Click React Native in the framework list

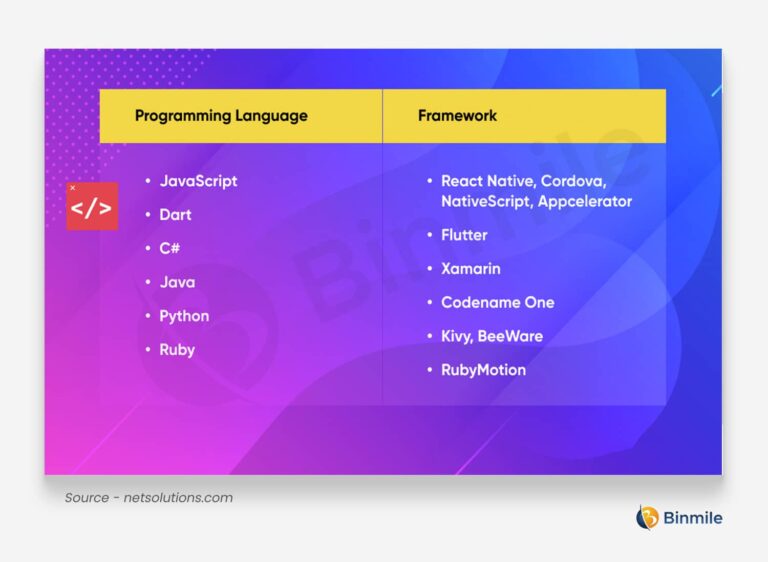[x=486, y=181]
